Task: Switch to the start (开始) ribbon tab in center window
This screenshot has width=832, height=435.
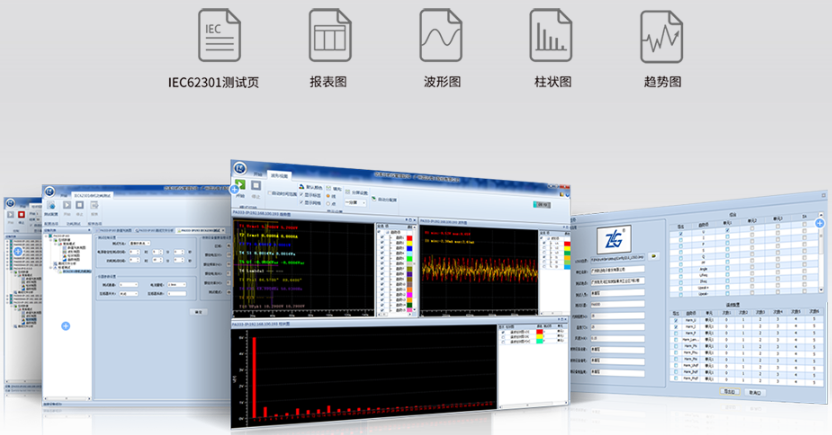Action: click(x=258, y=173)
